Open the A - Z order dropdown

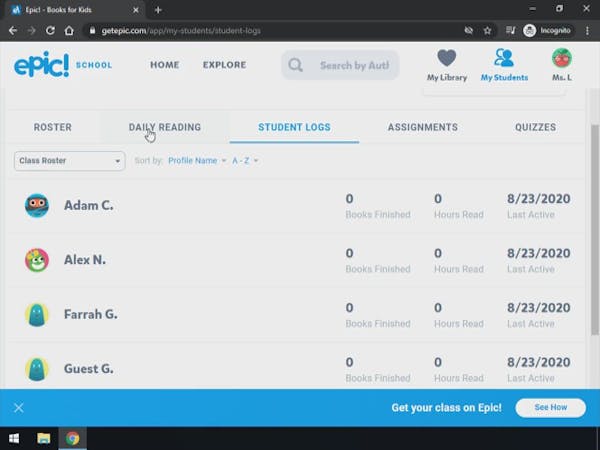(245, 161)
